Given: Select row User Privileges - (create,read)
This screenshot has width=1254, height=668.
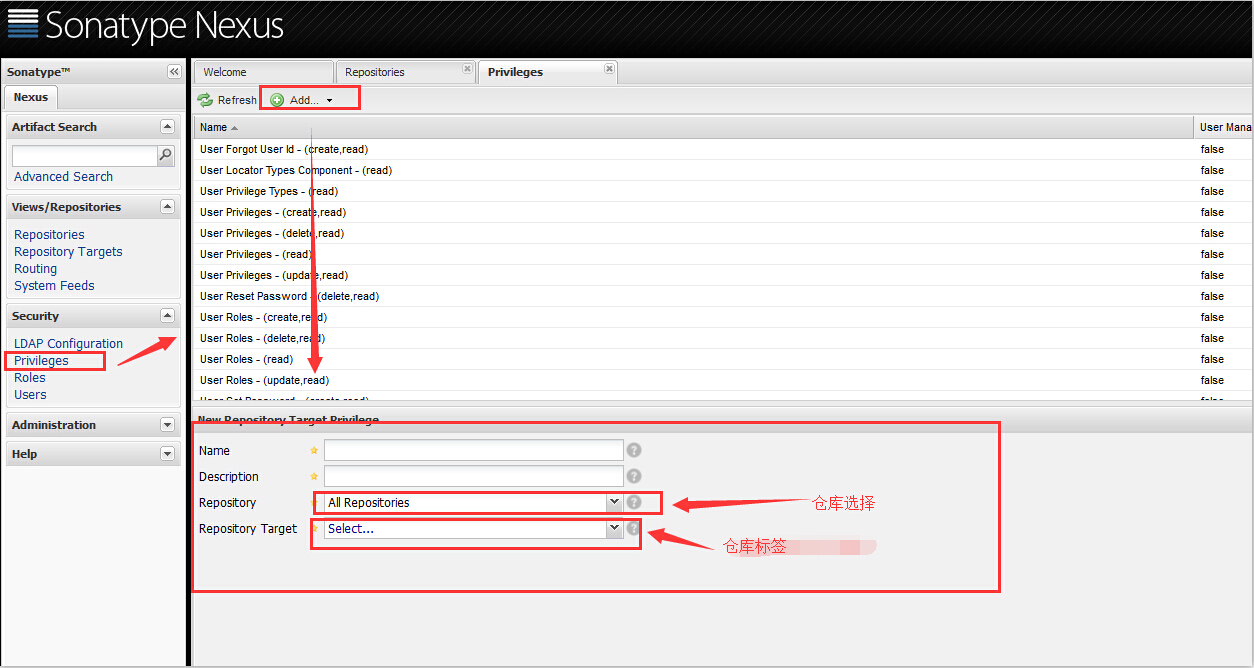Looking at the screenshot, I should click(x=723, y=212).
